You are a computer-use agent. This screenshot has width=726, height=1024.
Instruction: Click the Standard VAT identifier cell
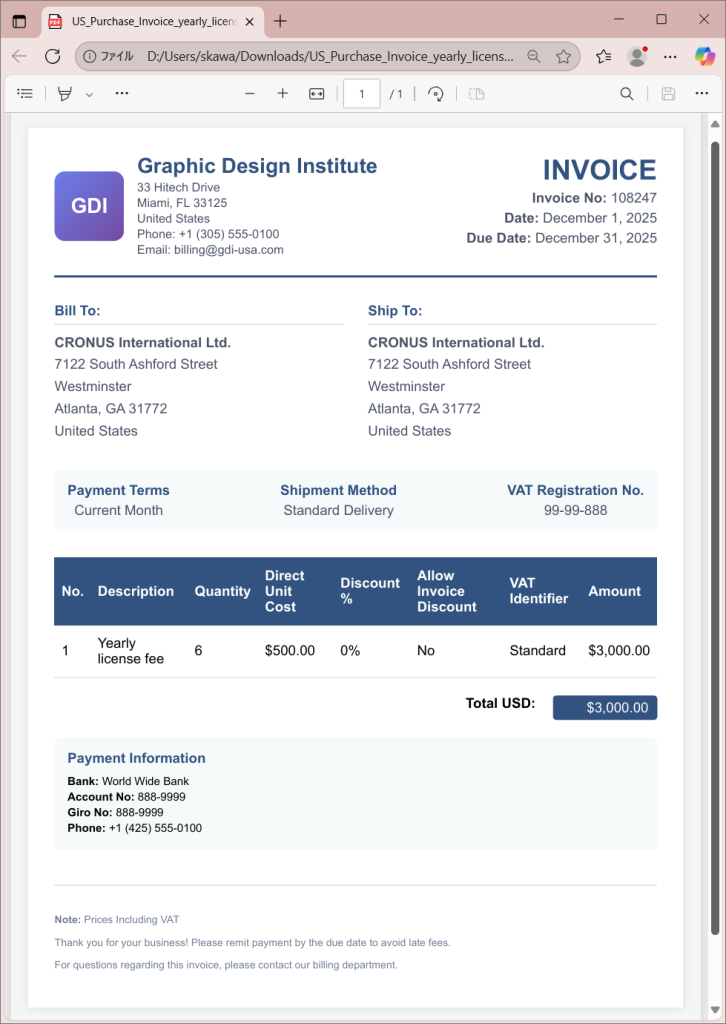coord(537,651)
